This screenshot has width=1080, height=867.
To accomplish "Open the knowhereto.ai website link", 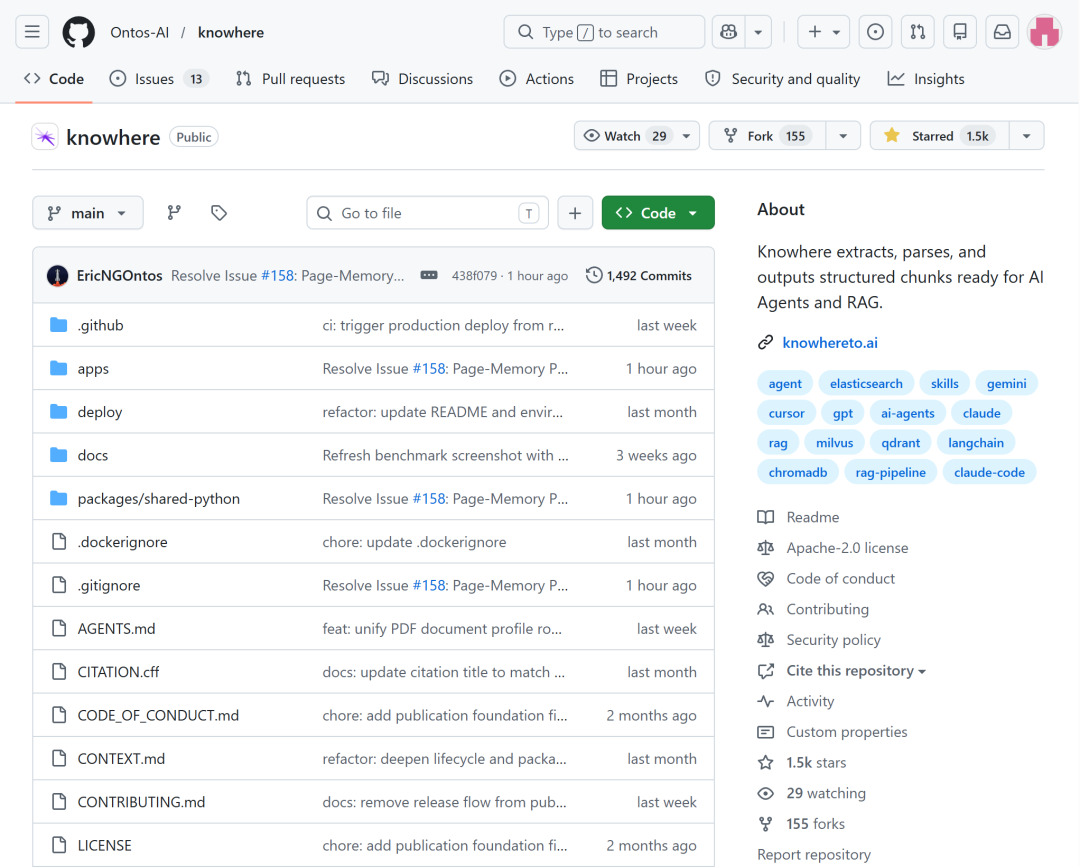I will (830, 342).
